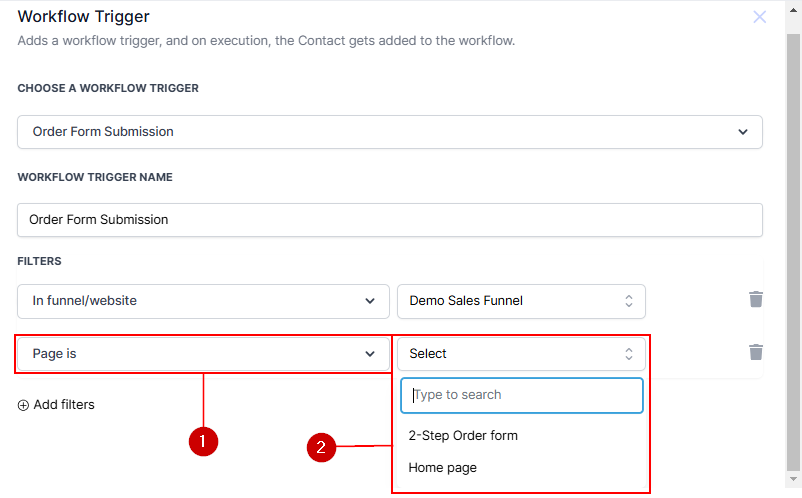Click the 'Add filters' link
The image size is (802, 498).
[x=64, y=405]
